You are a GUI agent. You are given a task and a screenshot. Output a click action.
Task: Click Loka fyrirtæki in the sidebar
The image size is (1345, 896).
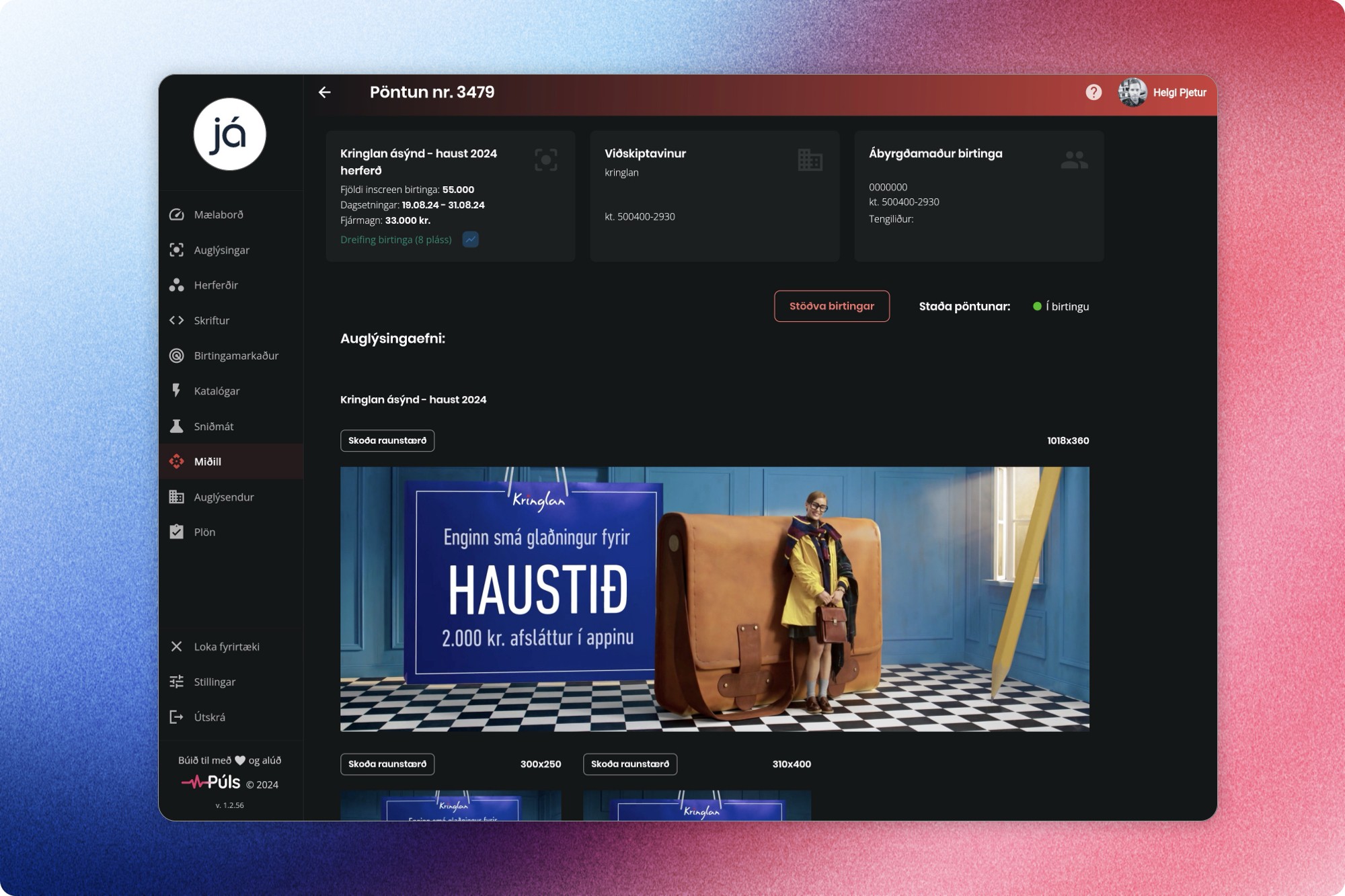click(227, 647)
